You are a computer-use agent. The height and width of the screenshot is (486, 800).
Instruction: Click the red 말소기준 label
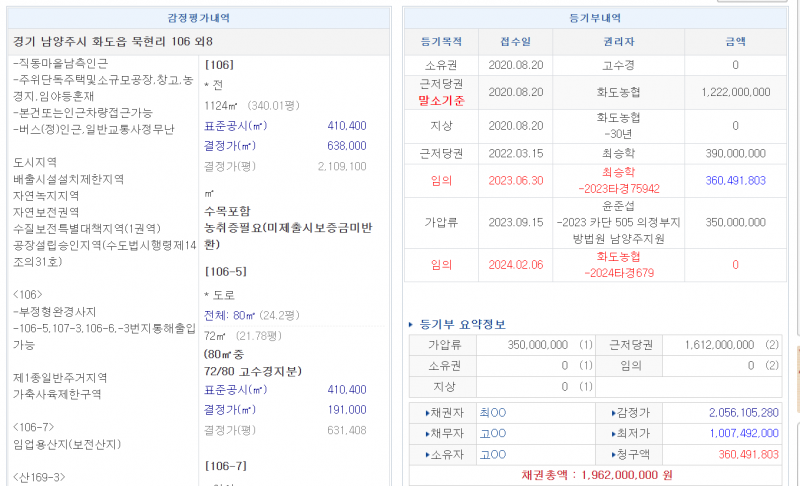click(441, 100)
